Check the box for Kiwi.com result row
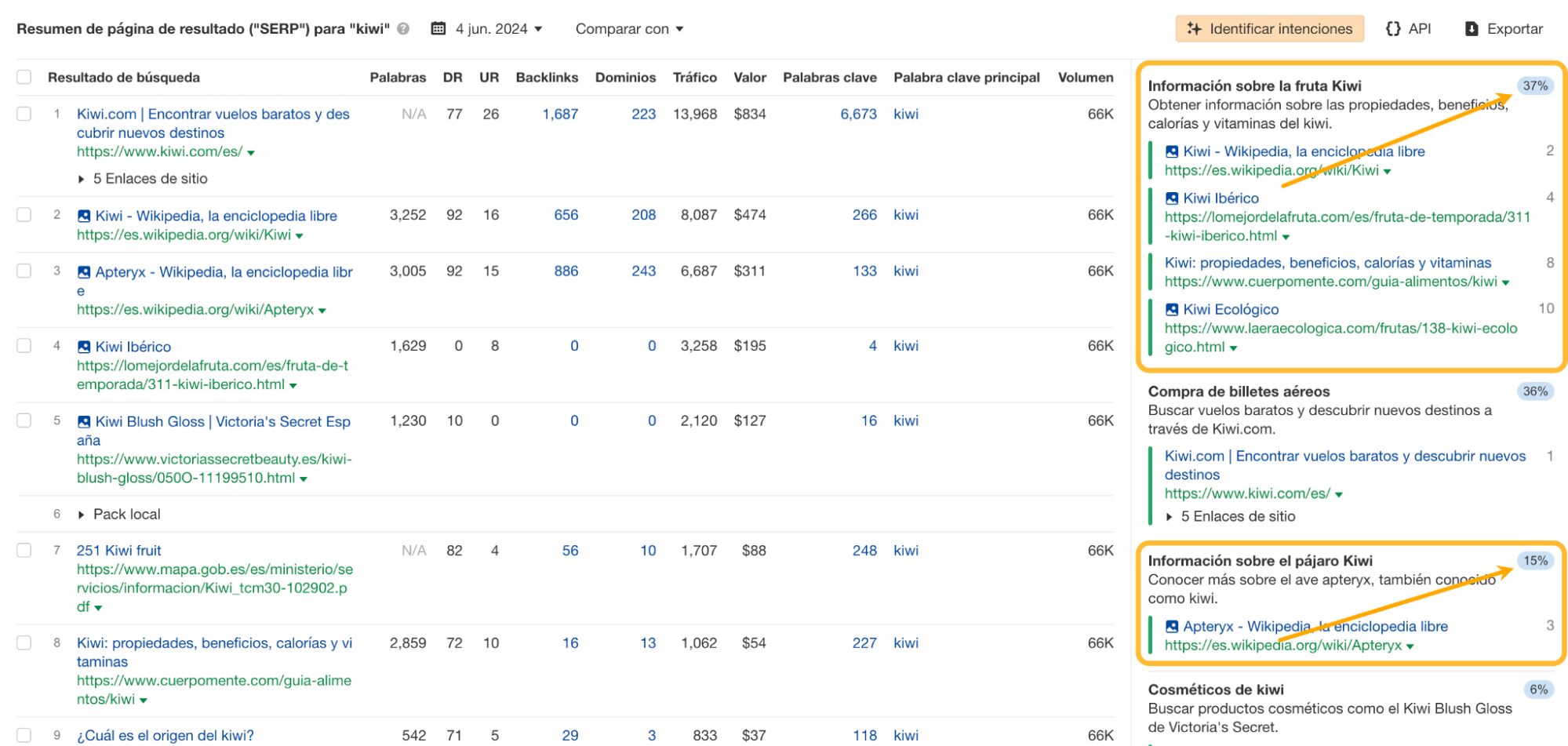1568x746 pixels. pos(24,114)
